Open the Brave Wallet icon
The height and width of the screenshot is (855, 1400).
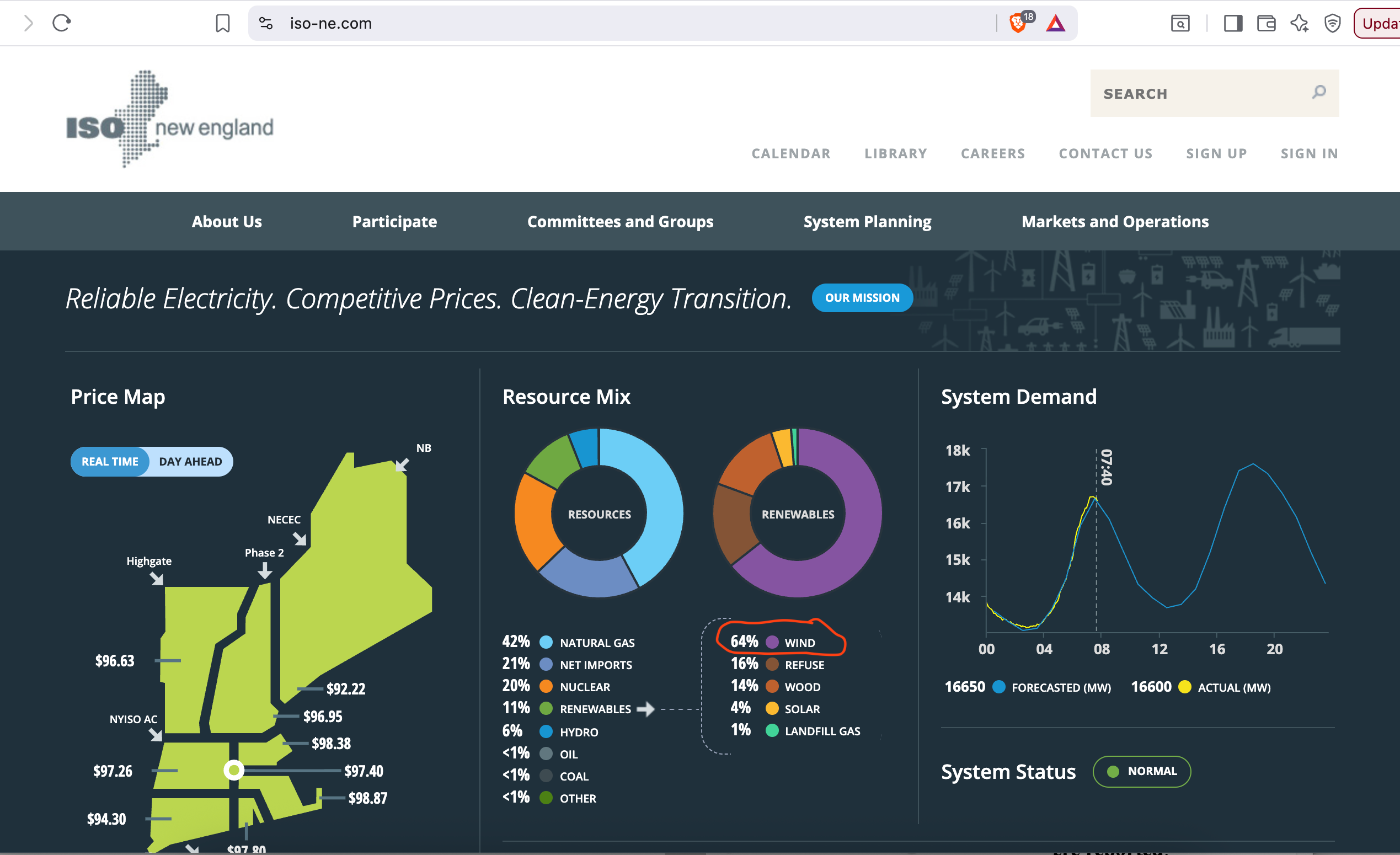click(x=1266, y=23)
